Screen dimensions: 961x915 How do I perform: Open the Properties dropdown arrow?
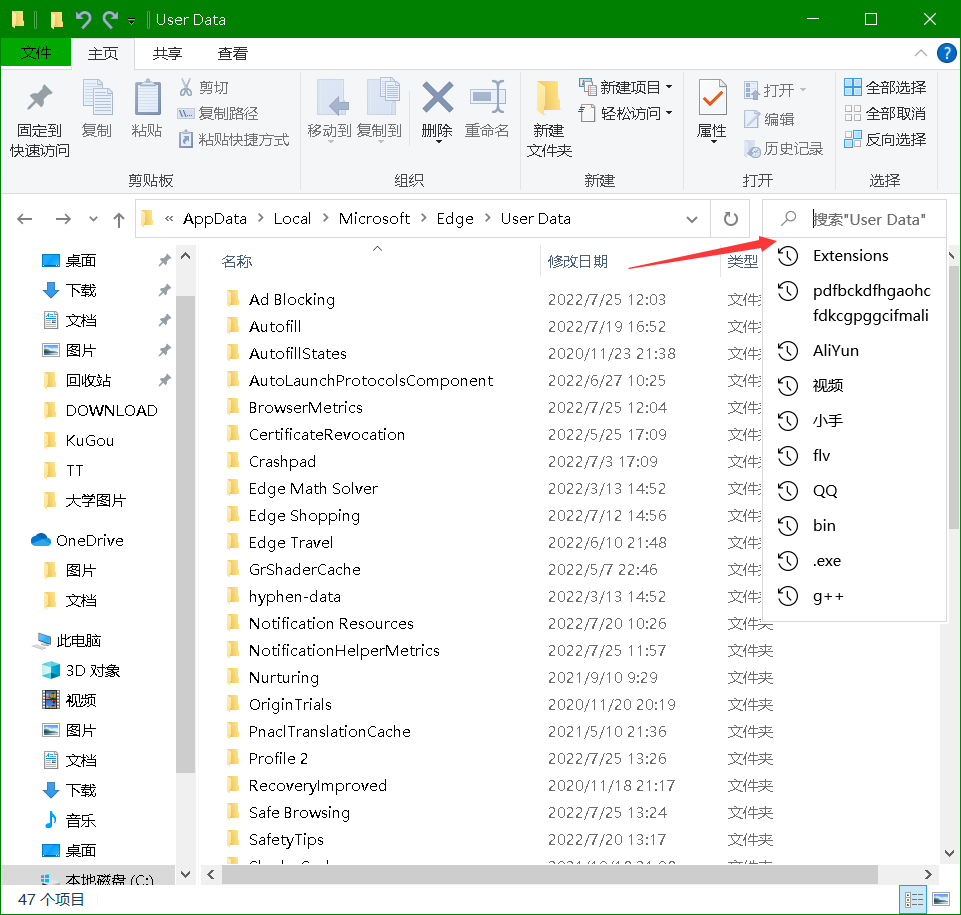click(713, 142)
